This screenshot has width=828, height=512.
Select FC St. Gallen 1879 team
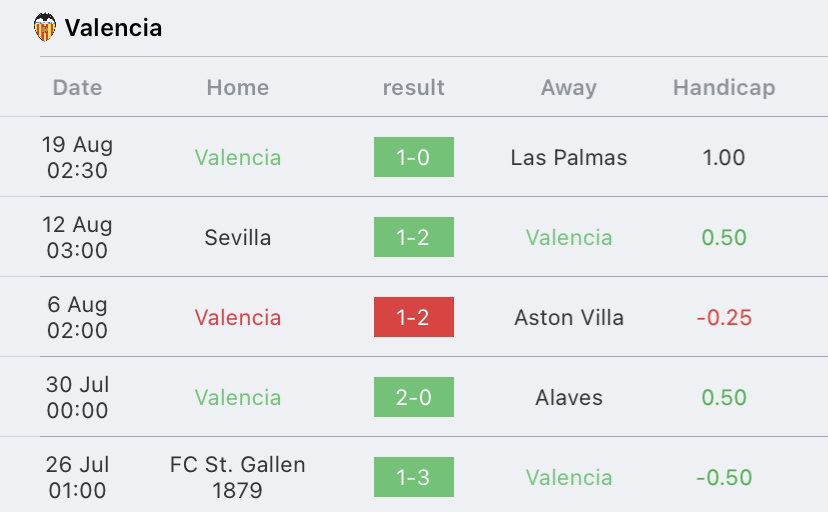238,477
